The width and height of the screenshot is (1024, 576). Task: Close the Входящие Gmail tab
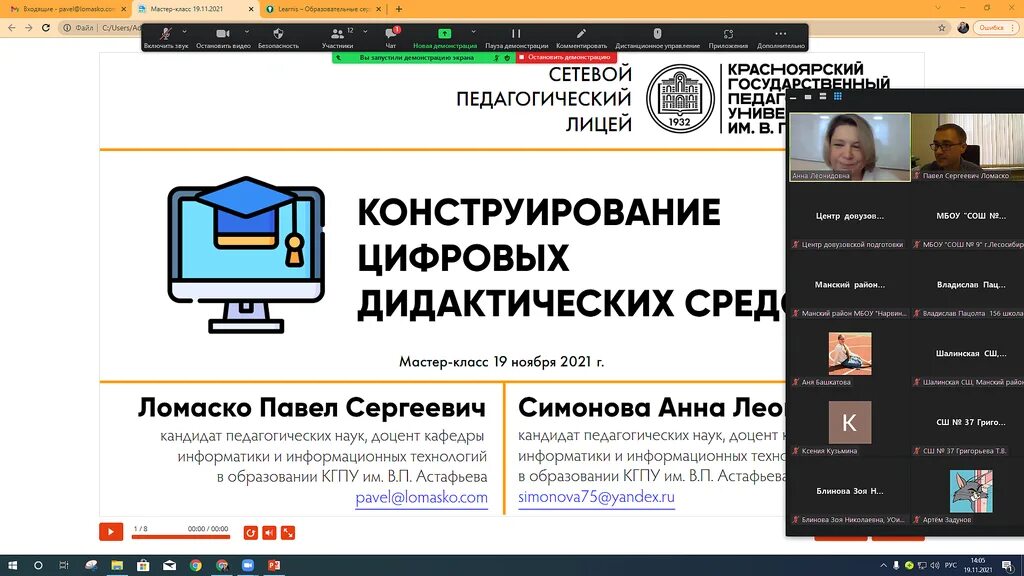123,9
